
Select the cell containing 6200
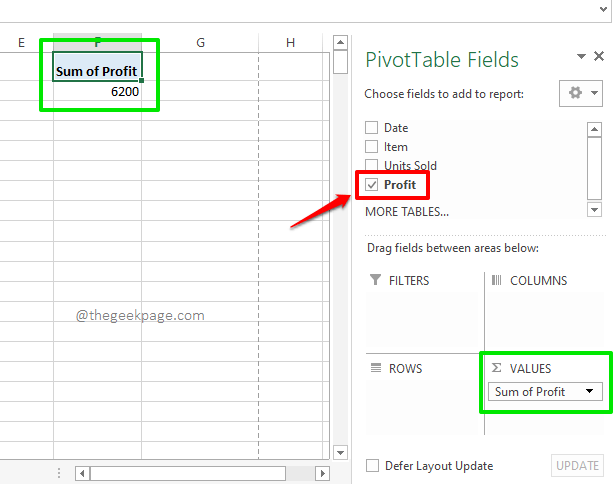coord(98,92)
